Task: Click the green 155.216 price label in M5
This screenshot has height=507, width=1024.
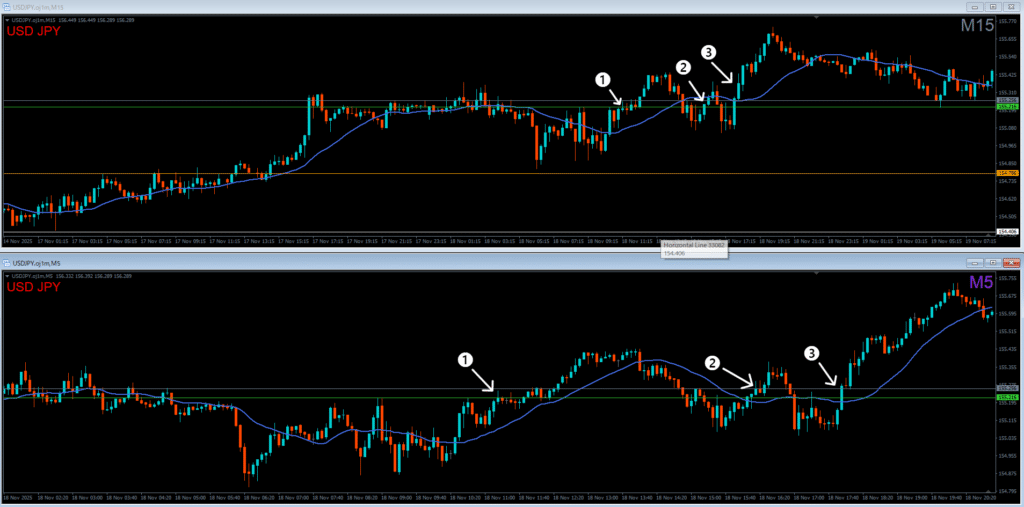Action: point(1008,397)
